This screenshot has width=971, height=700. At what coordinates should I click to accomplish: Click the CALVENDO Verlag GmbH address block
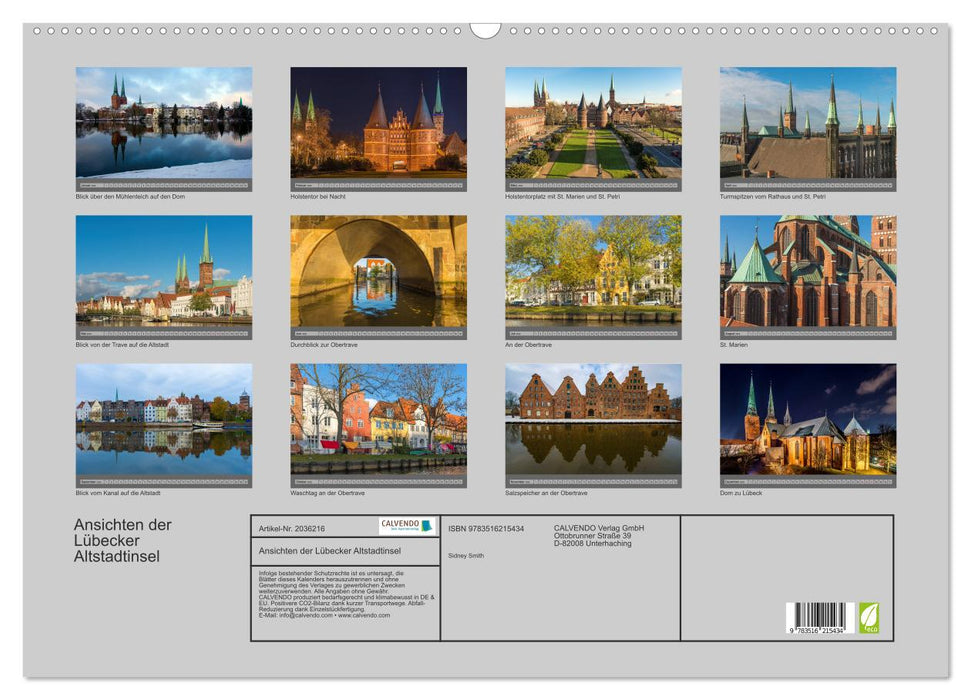click(x=600, y=534)
